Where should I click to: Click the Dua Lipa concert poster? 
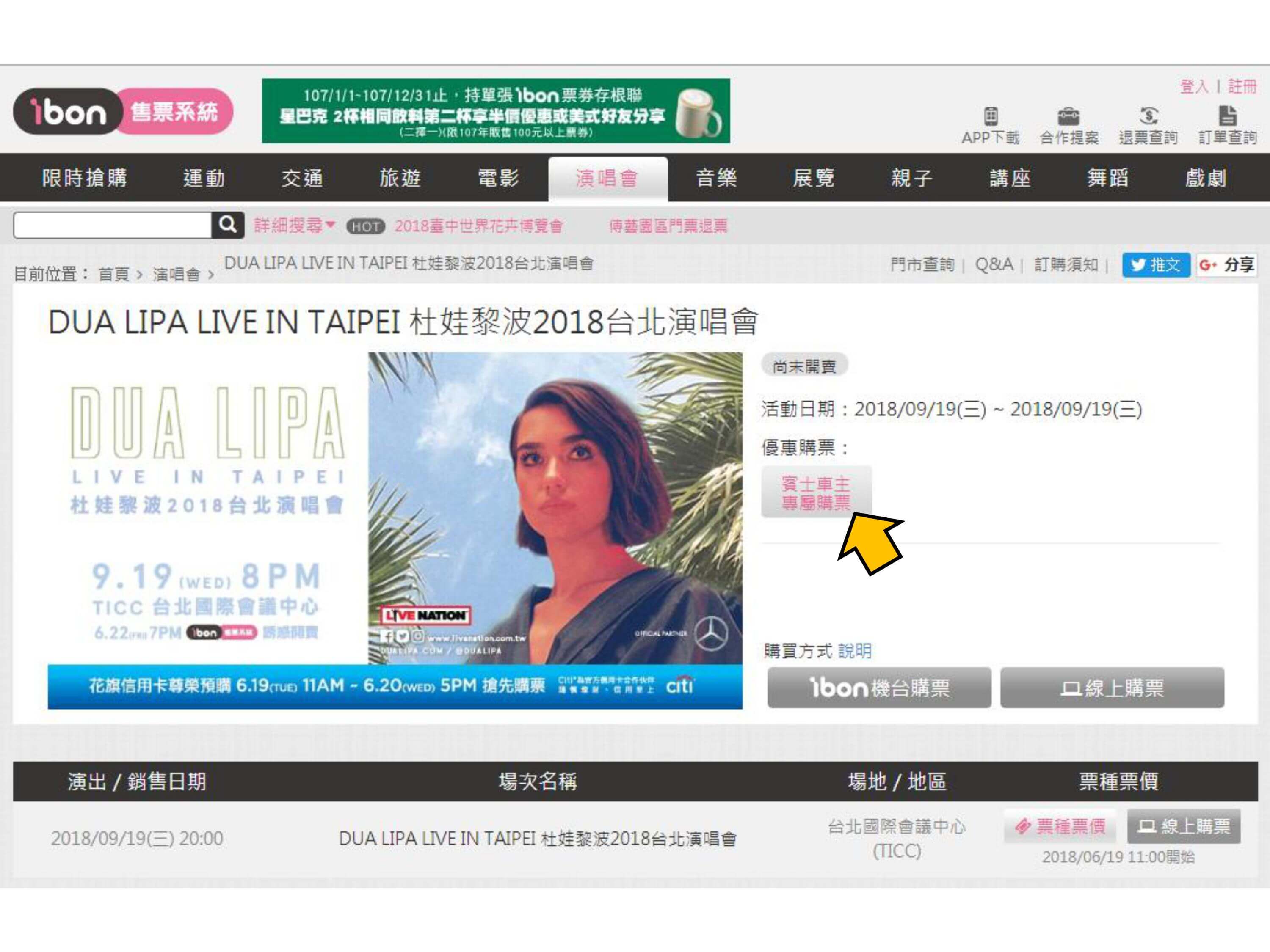tap(395, 509)
